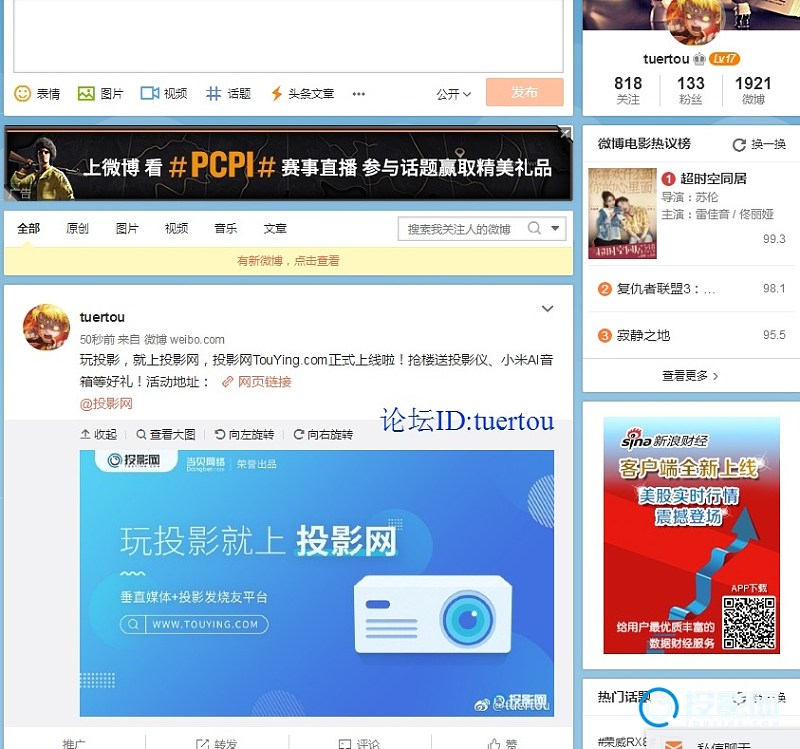Open the 微博 weibo.com source link

coord(184,339)
